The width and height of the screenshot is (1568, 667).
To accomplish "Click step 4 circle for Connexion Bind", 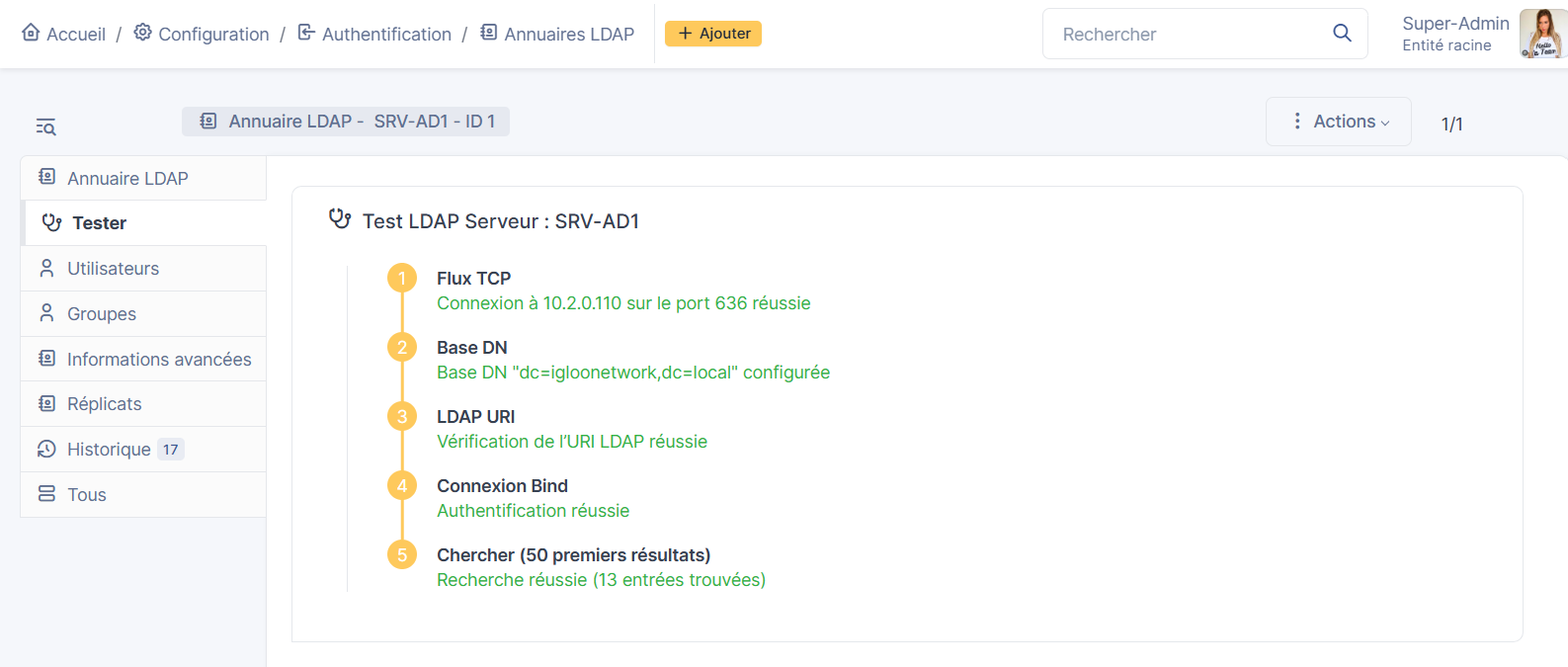I will click(402, 485).
